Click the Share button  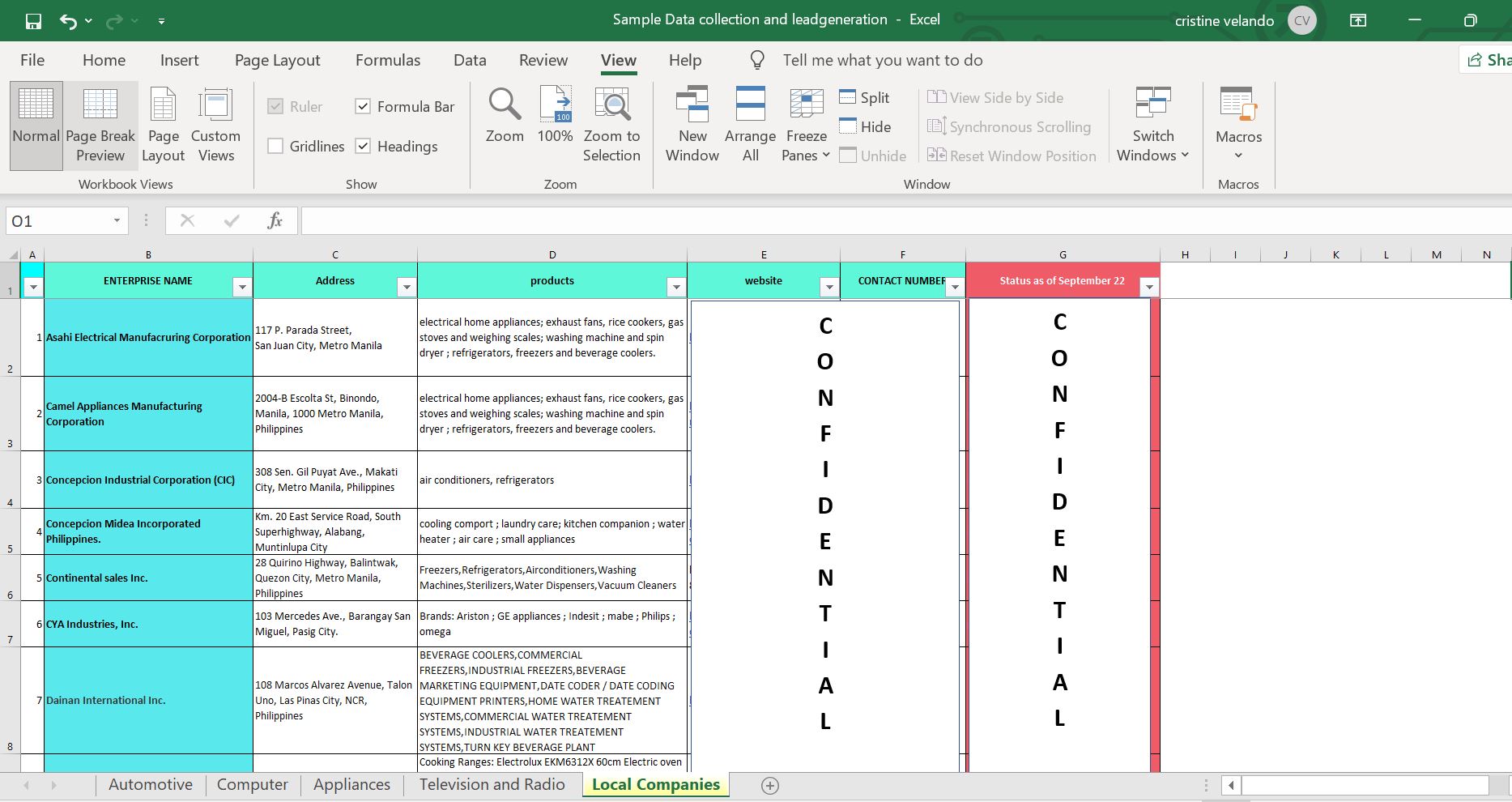pyautogui.click(x=1489, y=60)
